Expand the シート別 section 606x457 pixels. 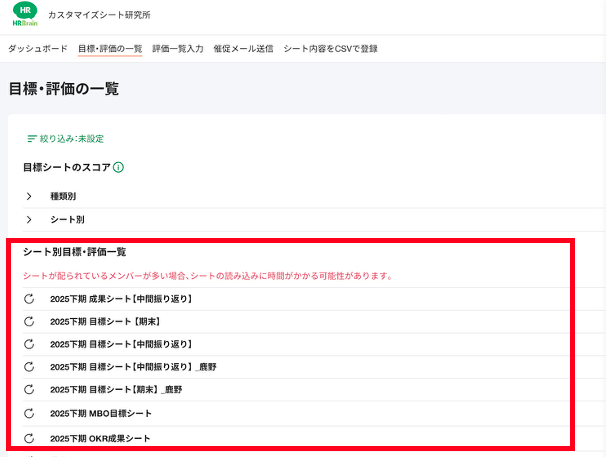point(29,219)
